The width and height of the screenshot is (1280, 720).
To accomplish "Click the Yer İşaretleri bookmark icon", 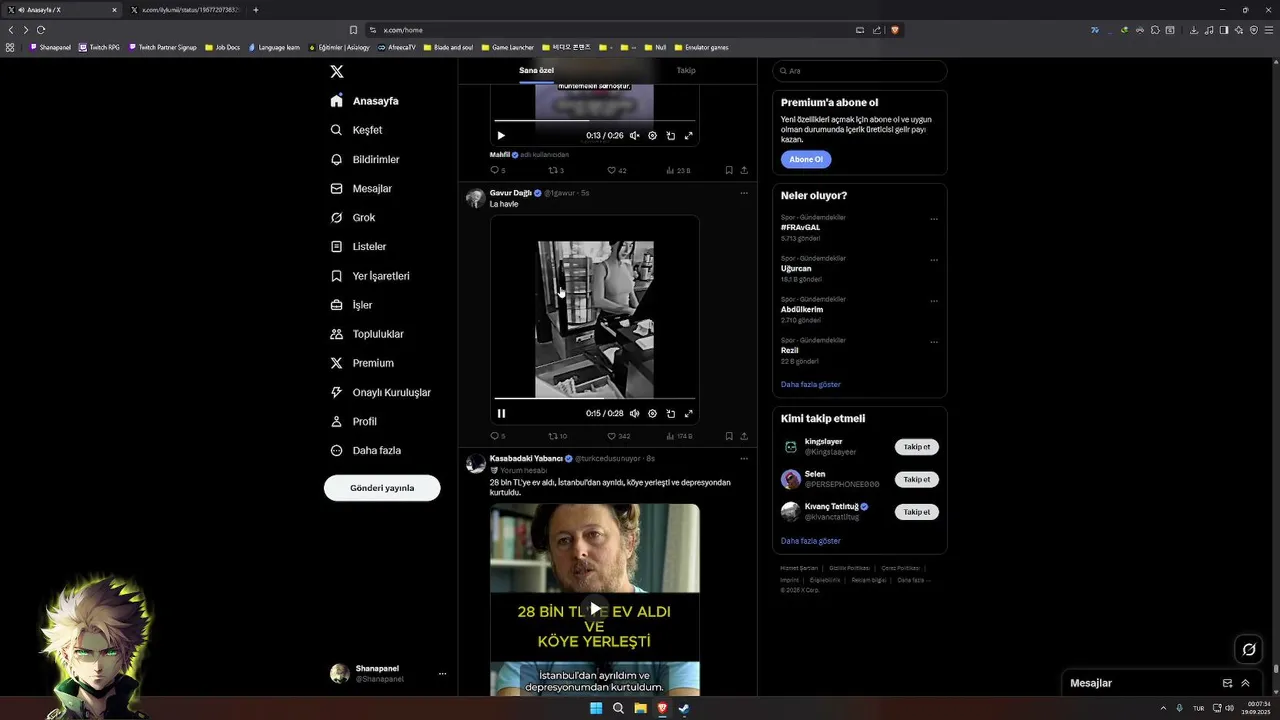I will point(336,276).
